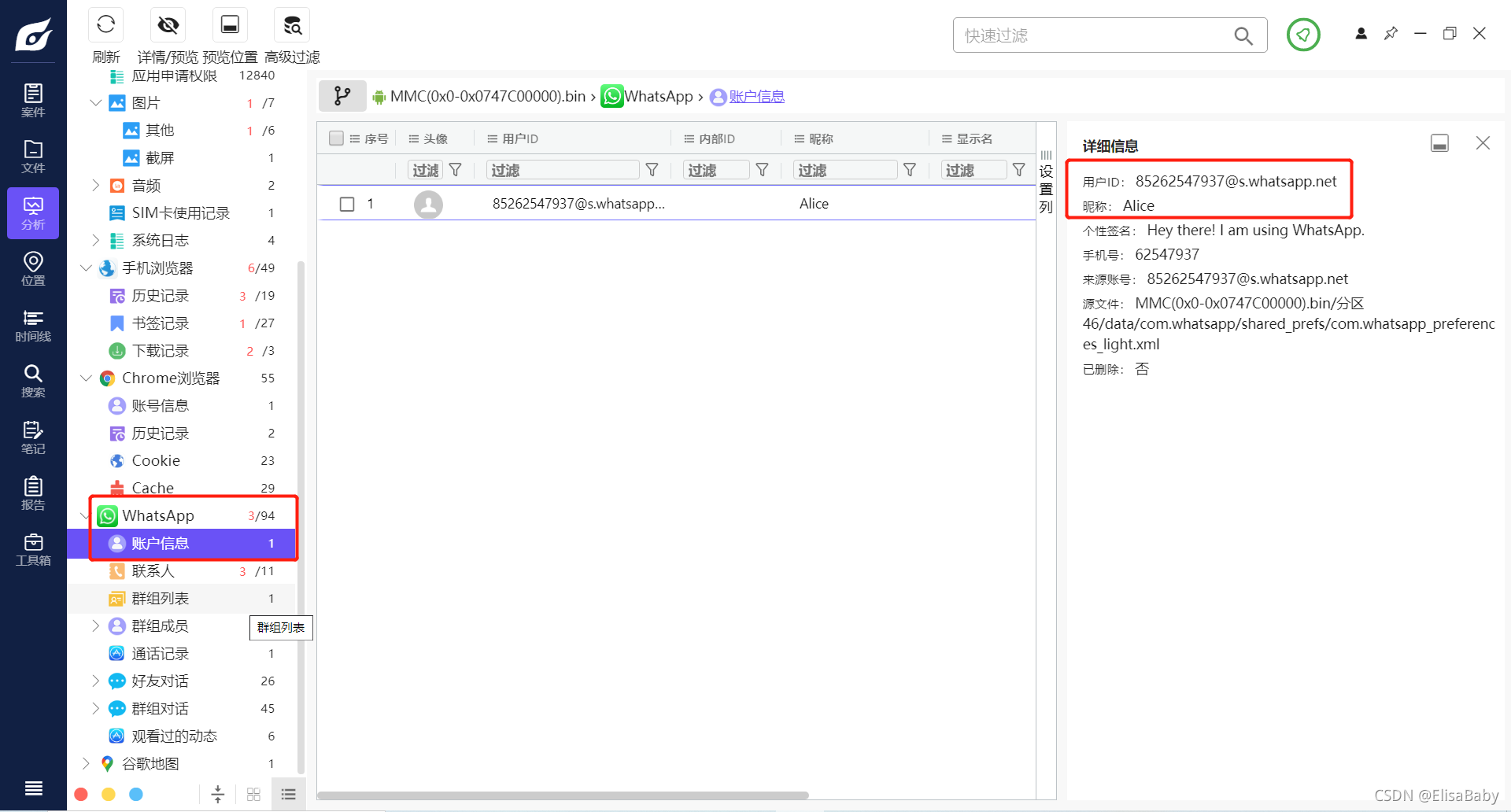The height and width of the screenshot is (812, 1511).
Task: Click the 头像 column filter funnel
Action: (x=455, y=170)
